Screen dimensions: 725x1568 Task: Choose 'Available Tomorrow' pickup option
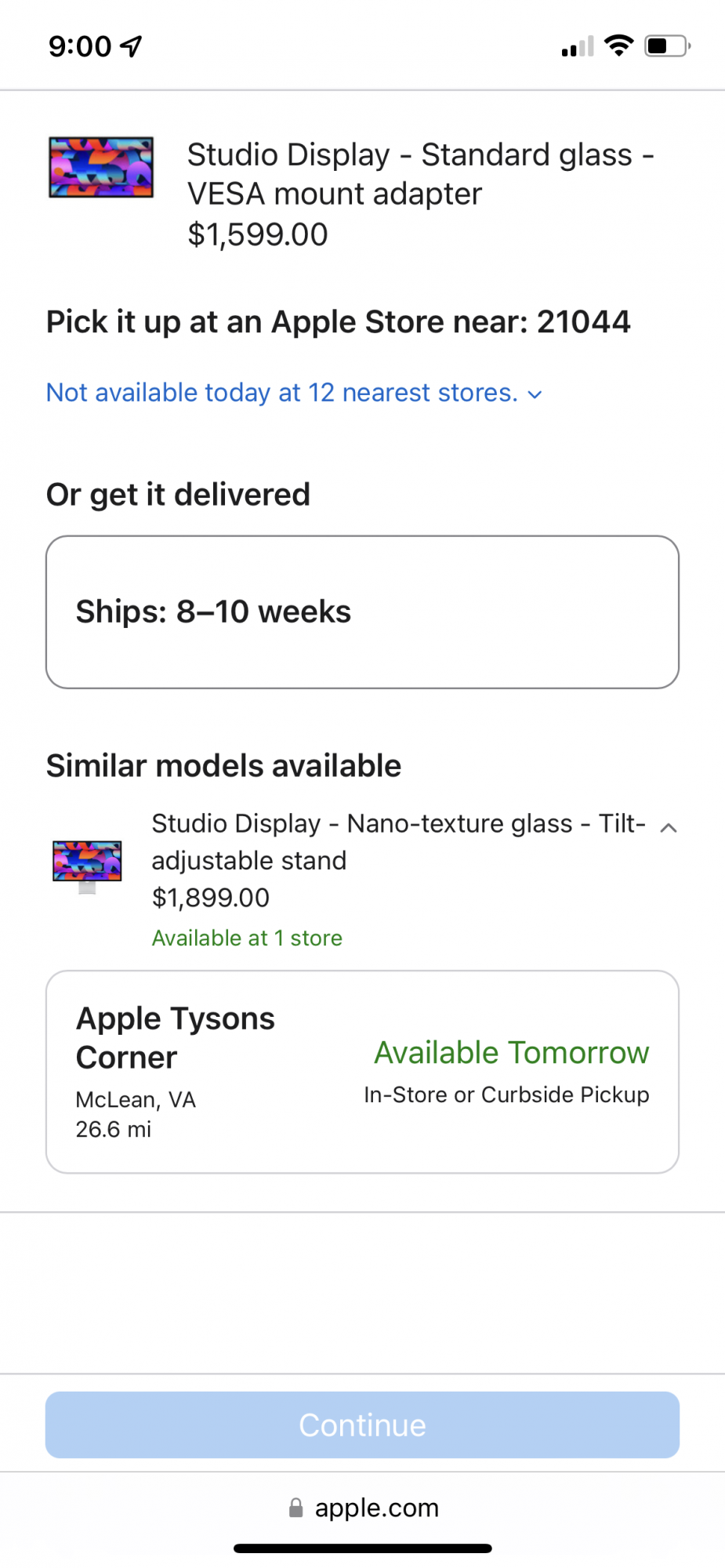tap(511, 1053)
